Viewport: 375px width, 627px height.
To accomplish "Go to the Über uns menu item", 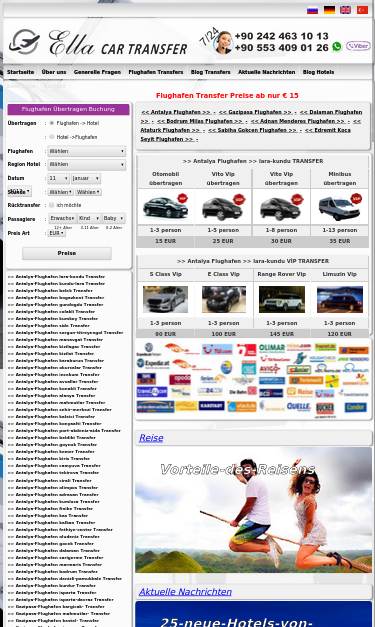I will coord(54,72).
